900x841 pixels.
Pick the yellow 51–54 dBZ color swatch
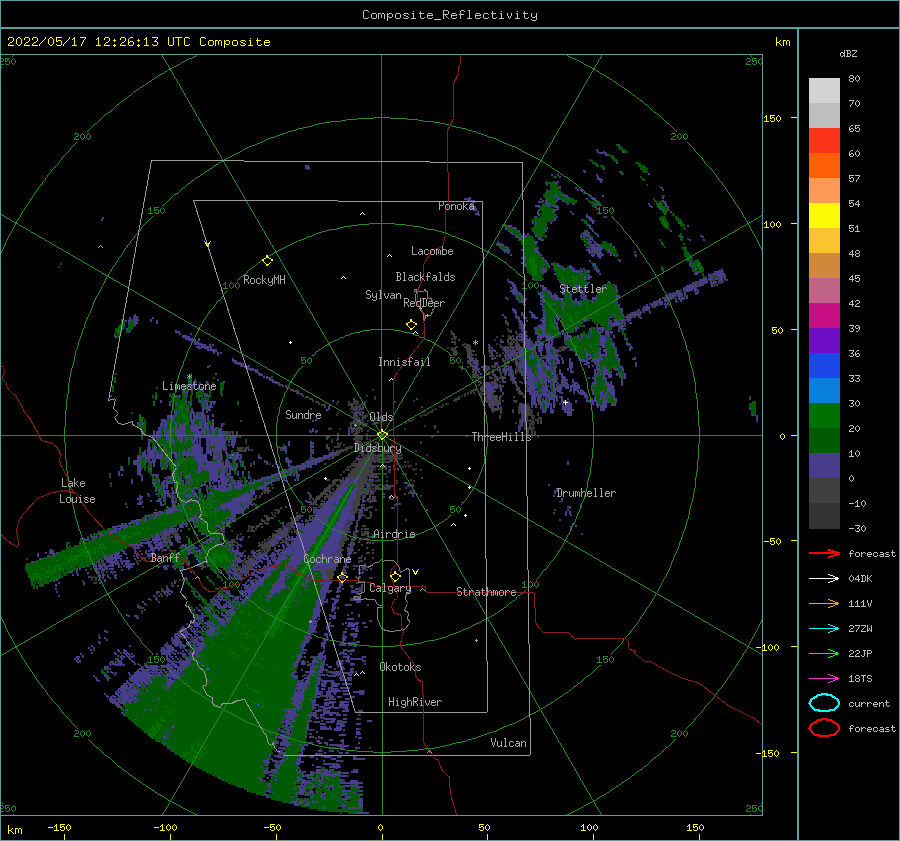[x=824, y=216]
